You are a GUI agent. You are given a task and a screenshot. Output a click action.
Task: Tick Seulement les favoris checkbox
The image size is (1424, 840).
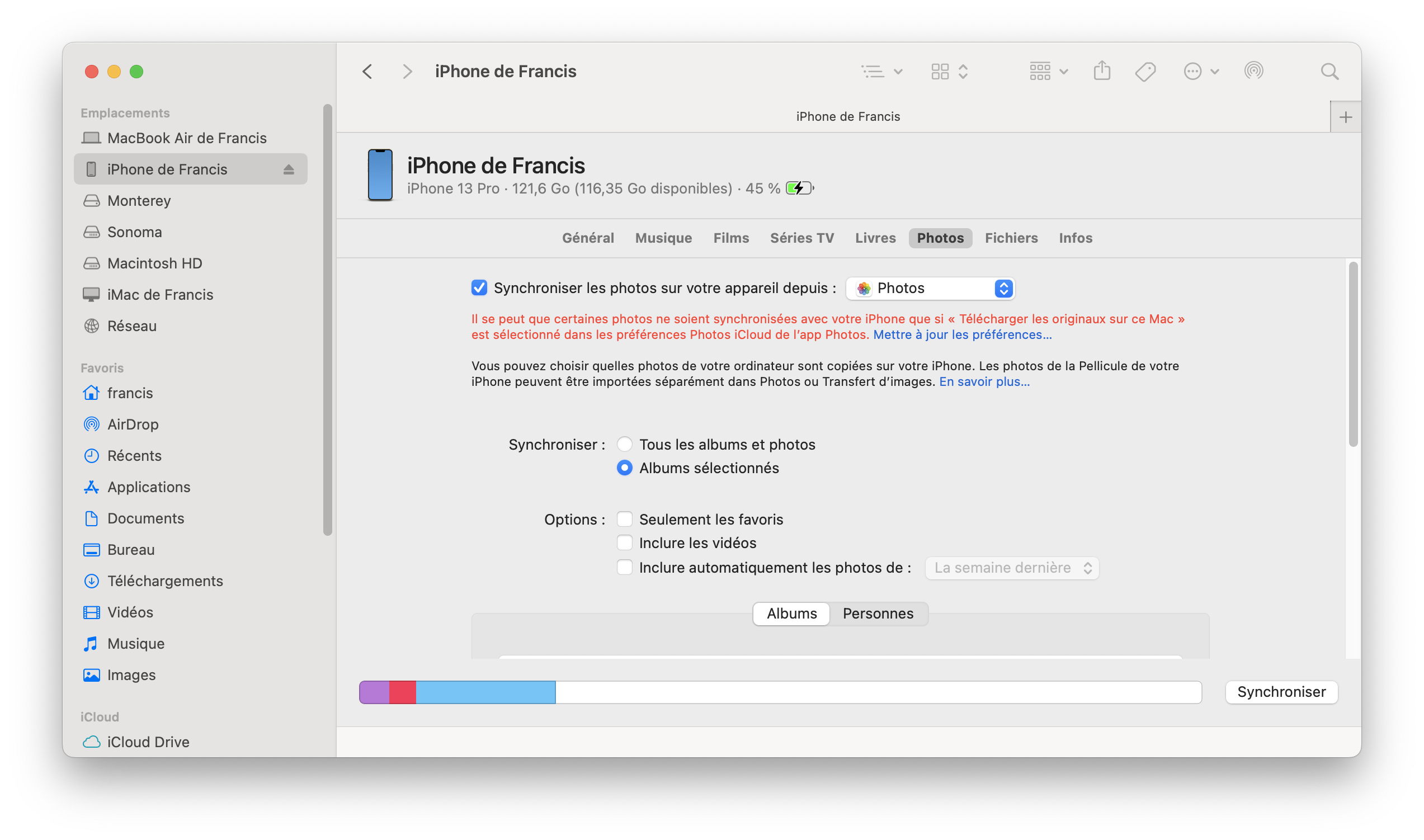(624, 519)
